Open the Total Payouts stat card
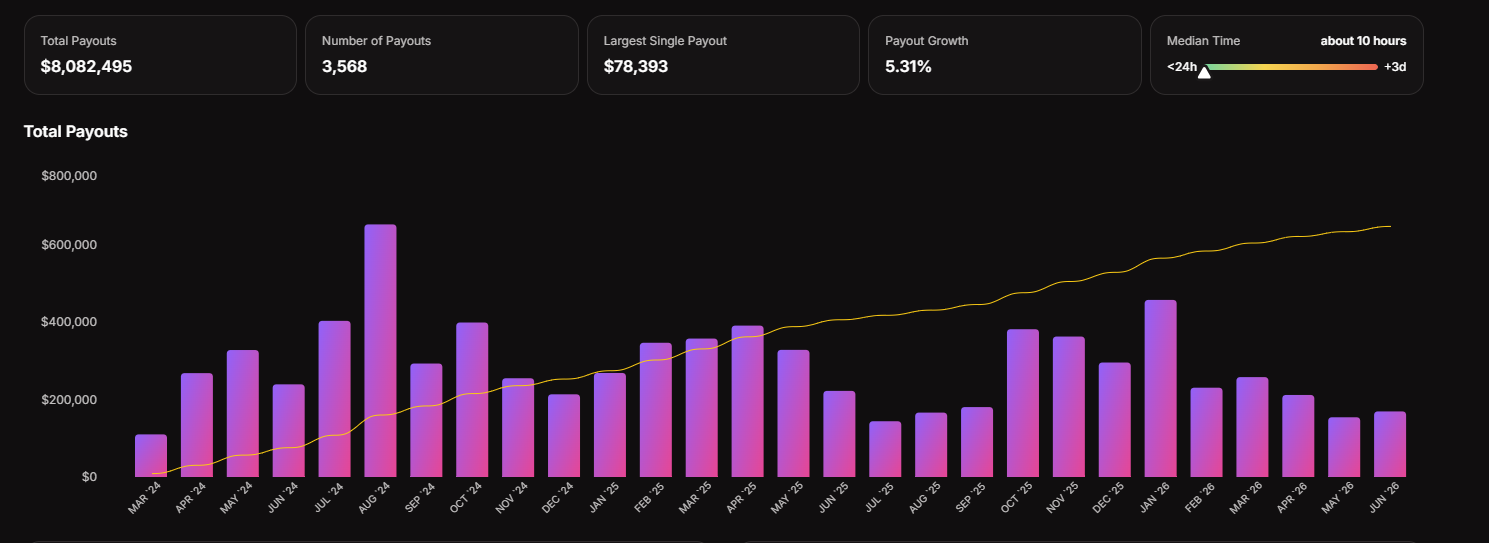 (160, 55)
